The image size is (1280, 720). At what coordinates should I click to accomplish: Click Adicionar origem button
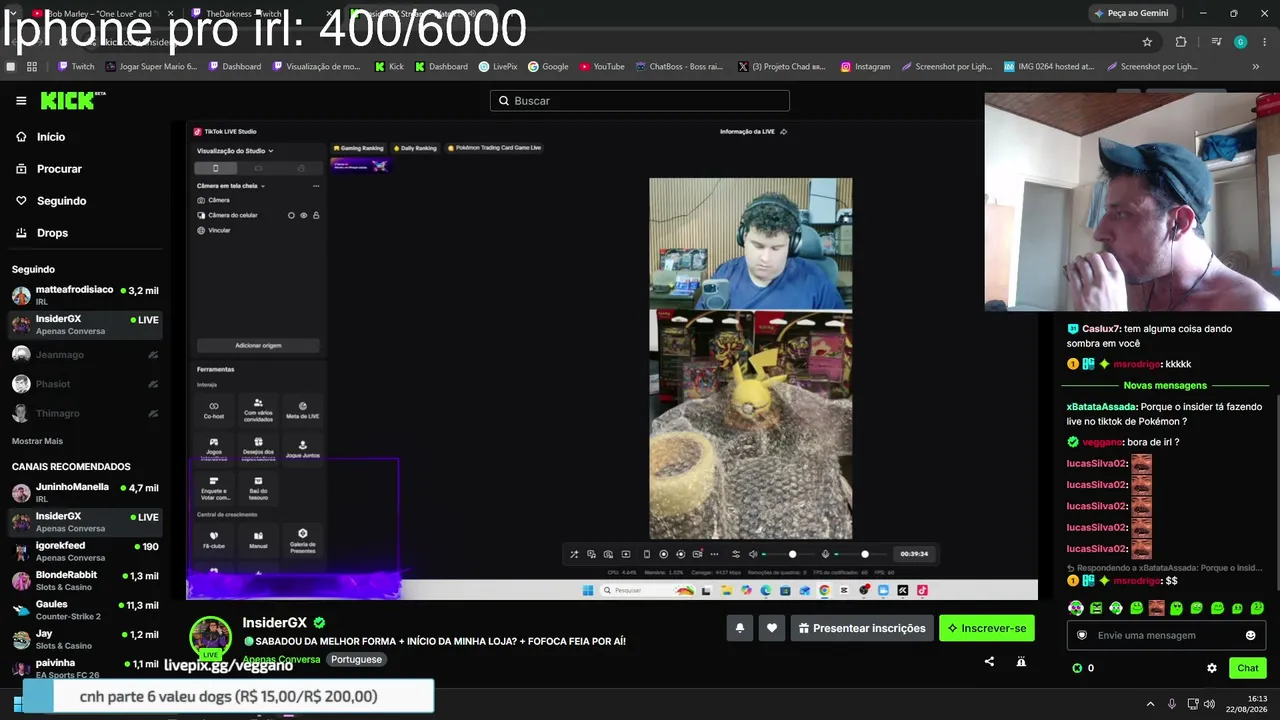(x=258, y=345)
